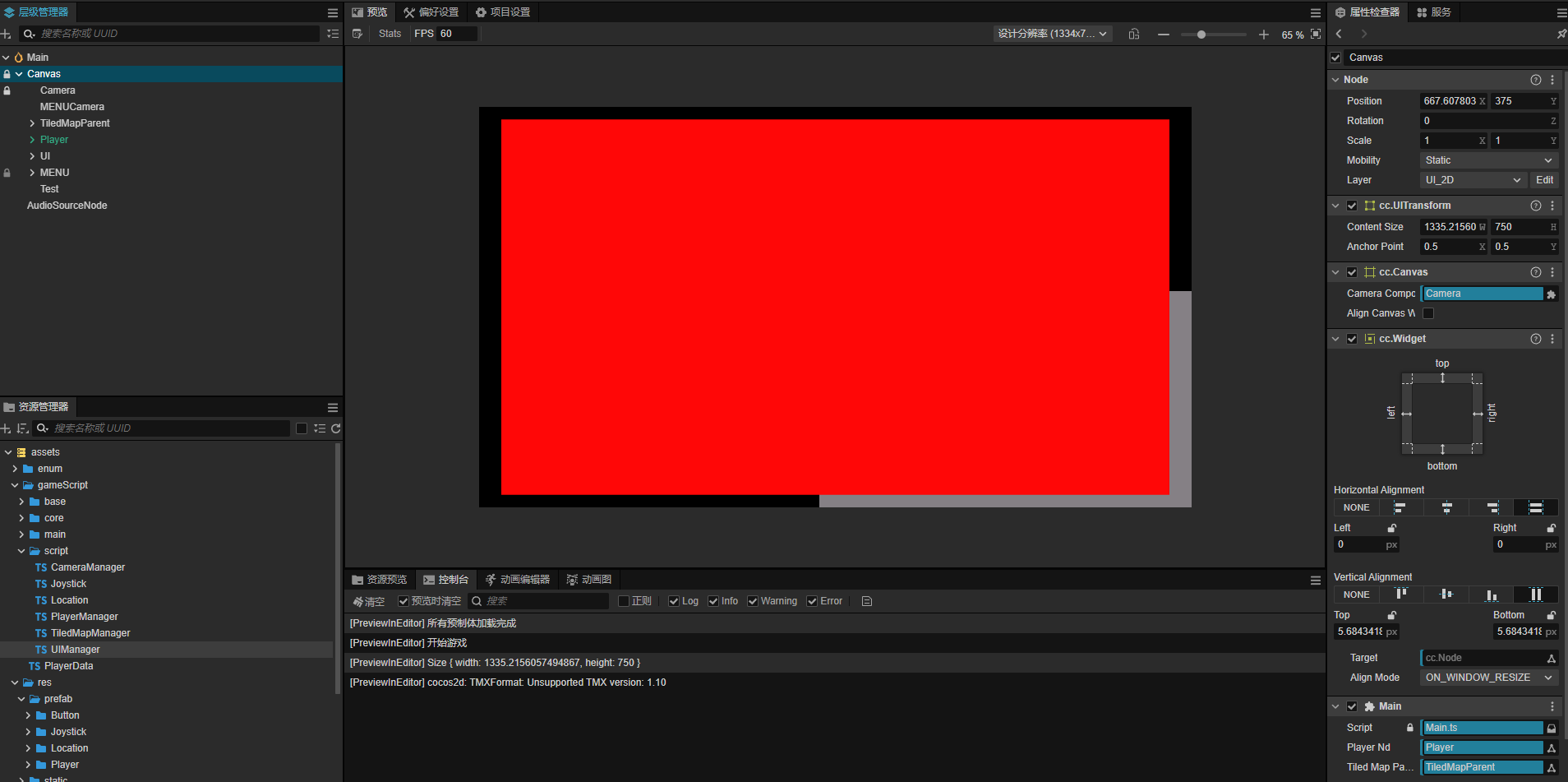
Task: Open the Layer UI_2D dropdown
Action: click(1474, 180)
